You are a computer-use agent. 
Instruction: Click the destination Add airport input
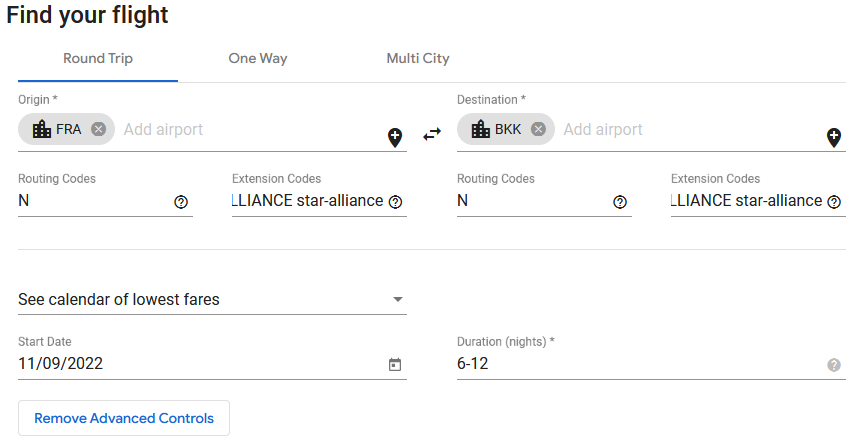[x=690, y=129]
